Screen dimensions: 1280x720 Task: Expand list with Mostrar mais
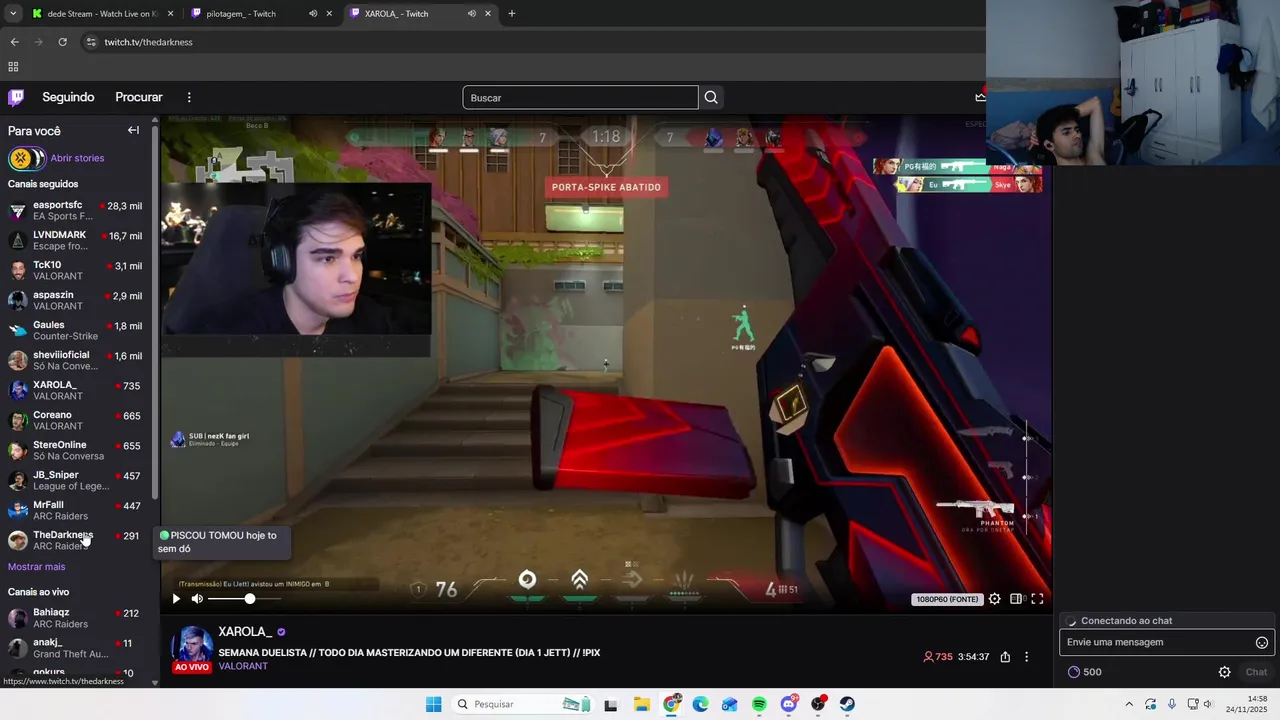36,567
